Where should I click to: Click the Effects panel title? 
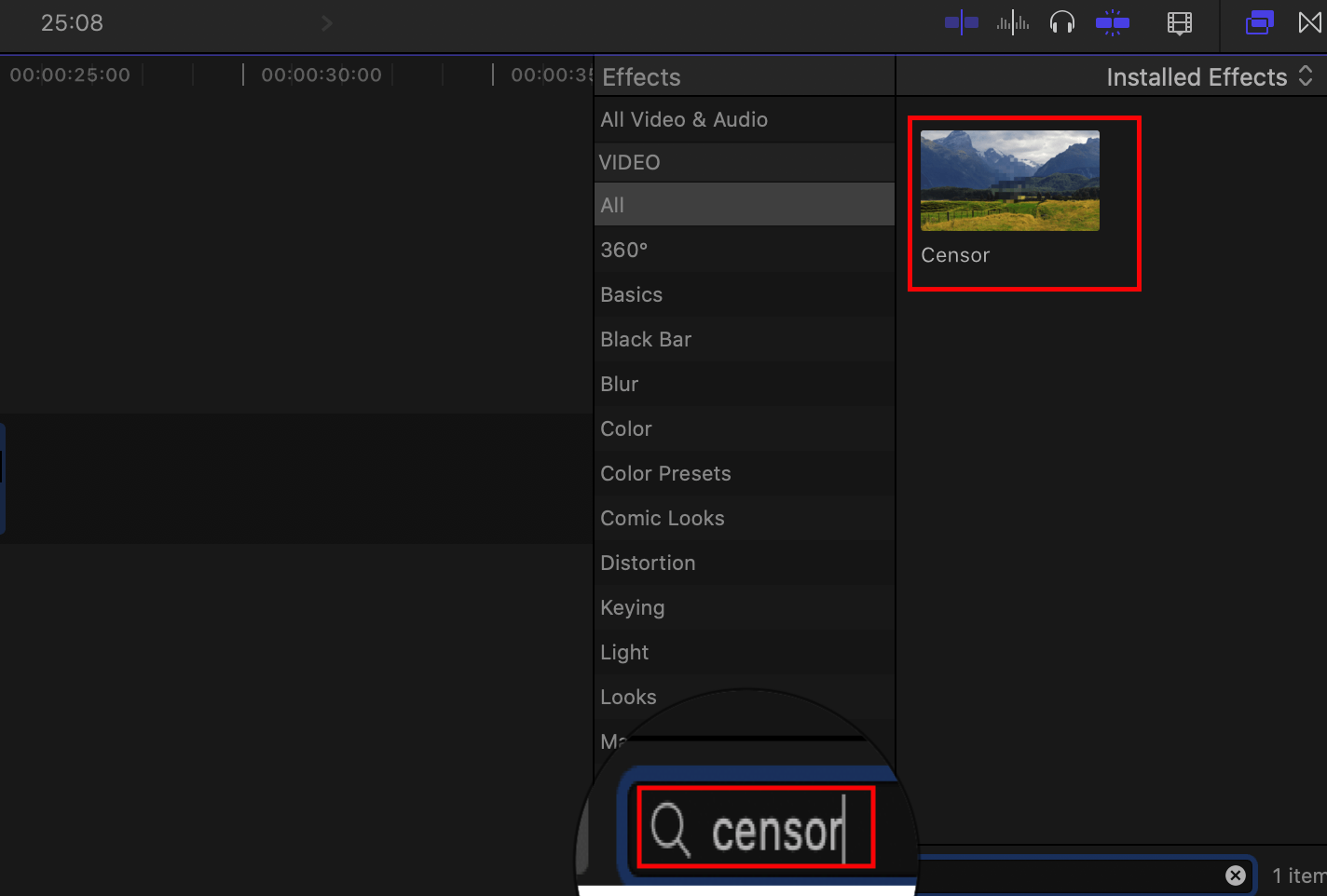pos(641,77)
